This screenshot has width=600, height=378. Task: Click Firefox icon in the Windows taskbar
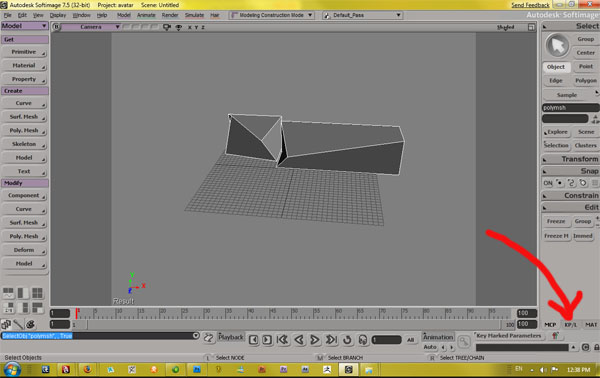pos(88,370)
